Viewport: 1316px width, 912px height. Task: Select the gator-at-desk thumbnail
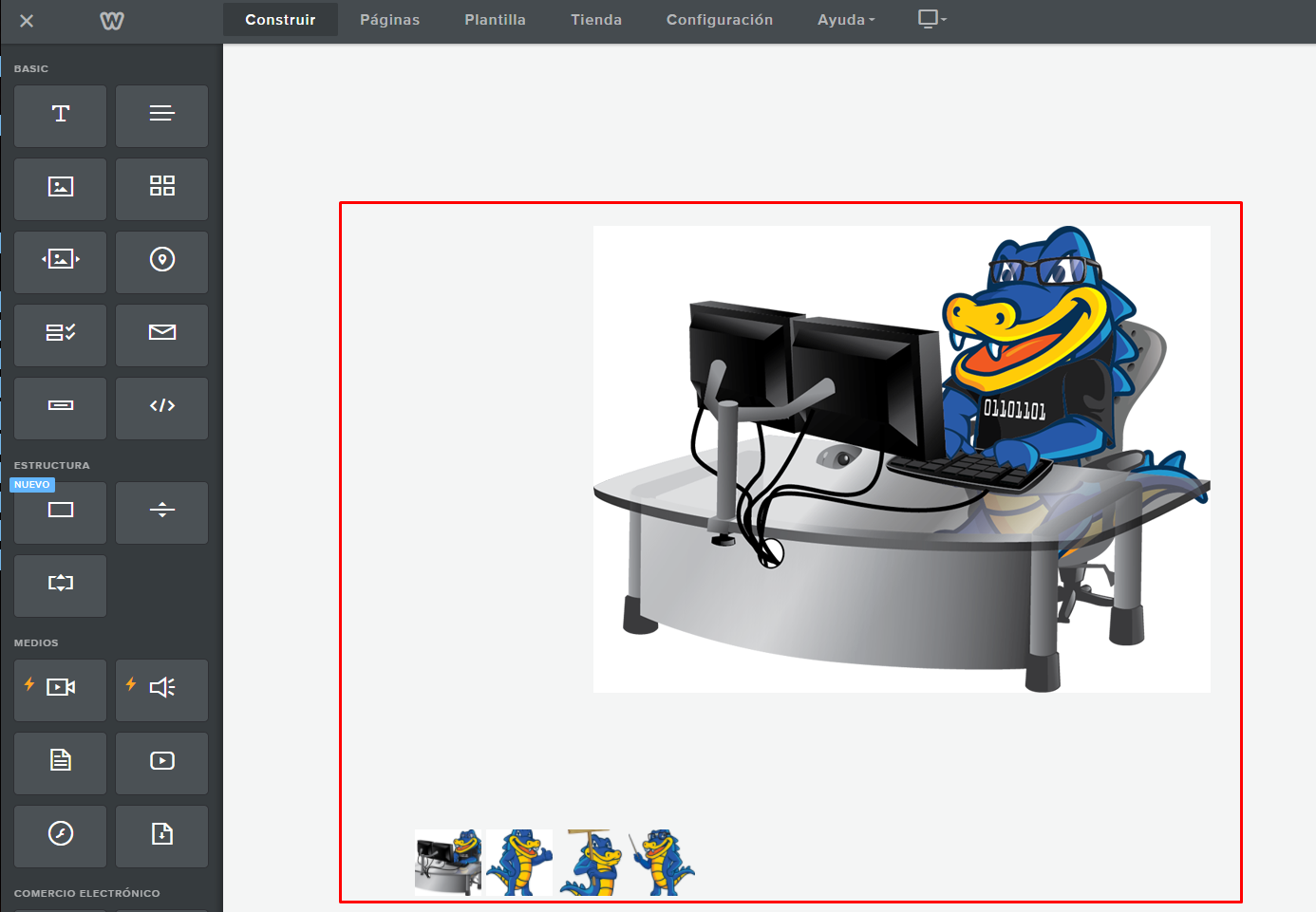(448, 862)
